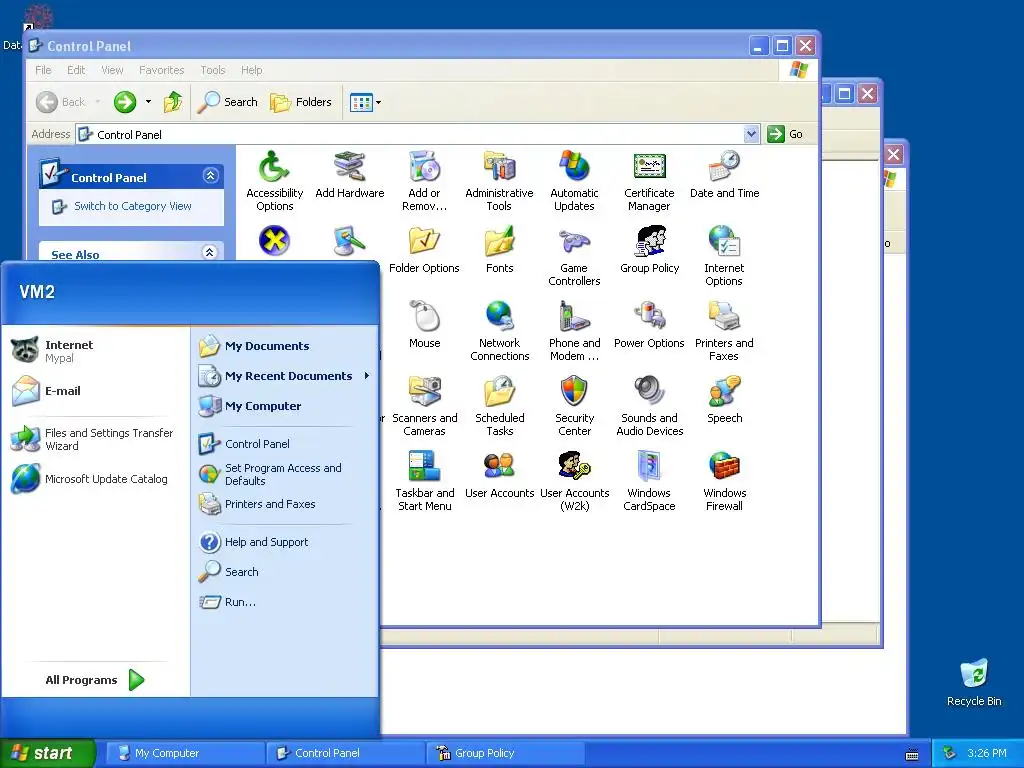This screenshot has height=768, width=1024.
Task: Open the Favorites menu
Action: 161,70
